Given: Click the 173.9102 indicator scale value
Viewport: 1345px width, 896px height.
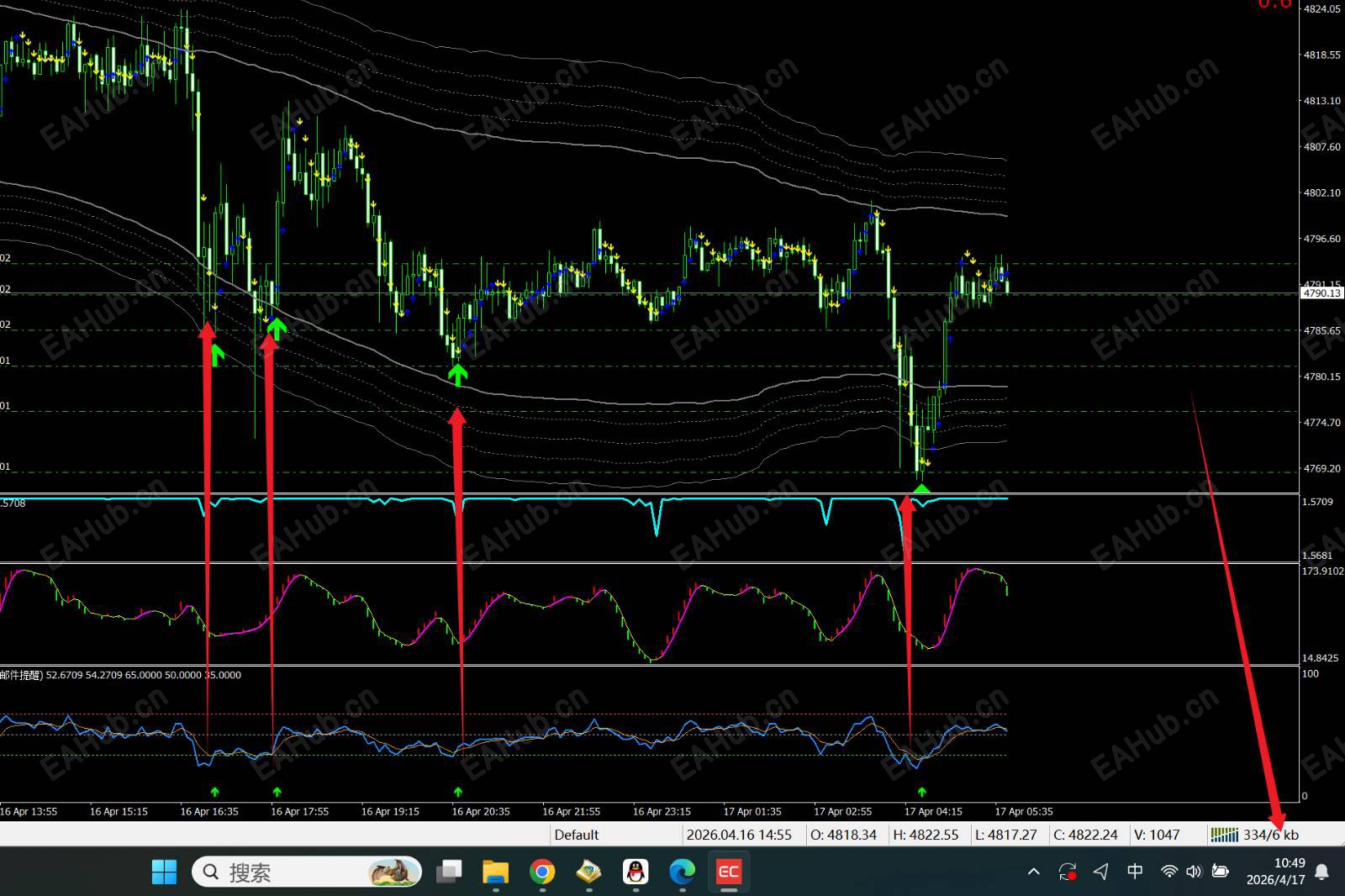Looking at the screenshot, I should click(x=1323, y=572).
